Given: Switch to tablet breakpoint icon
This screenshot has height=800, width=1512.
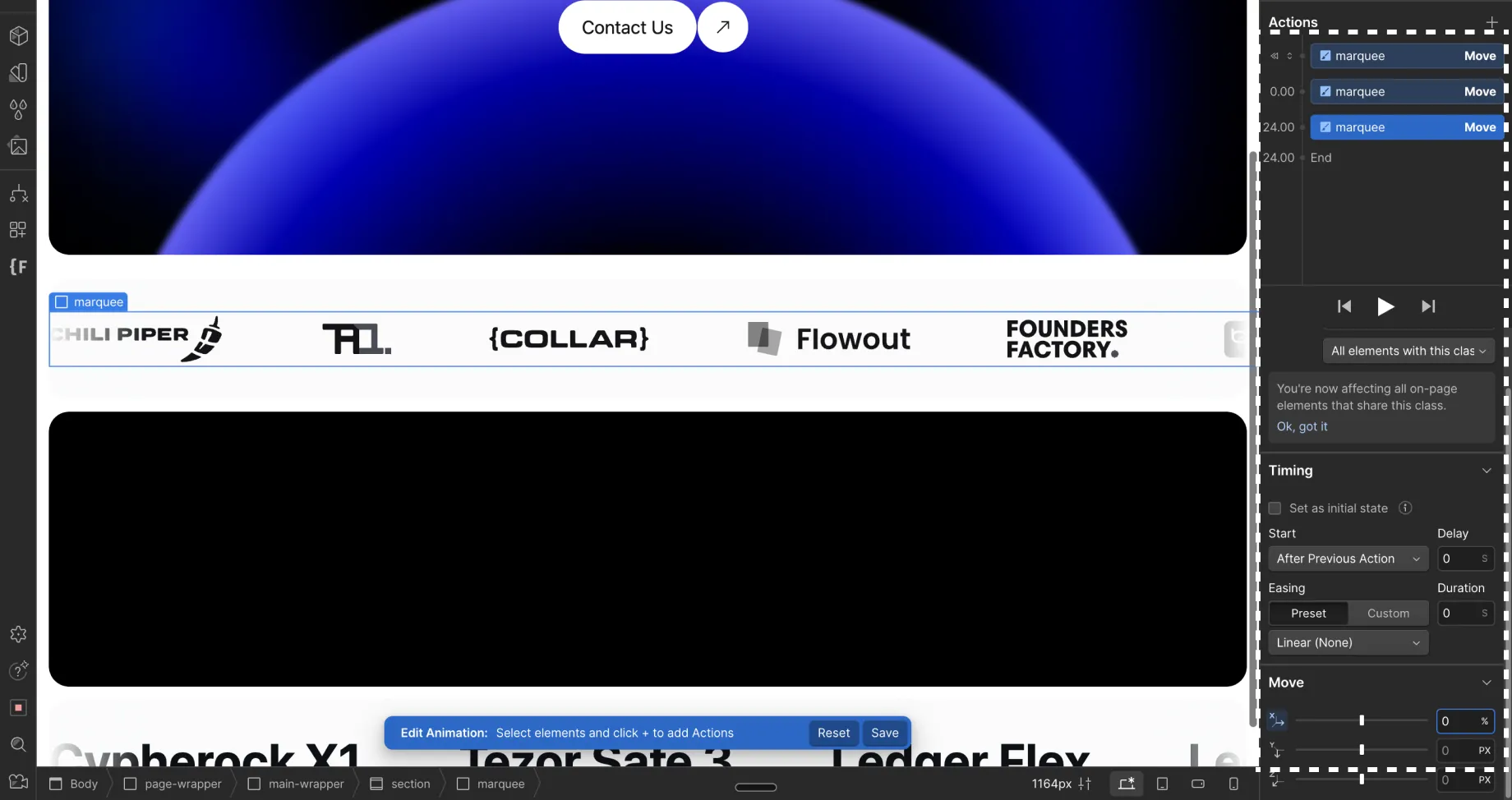Looking at the screenshot, I should [x=1162, y=784].
